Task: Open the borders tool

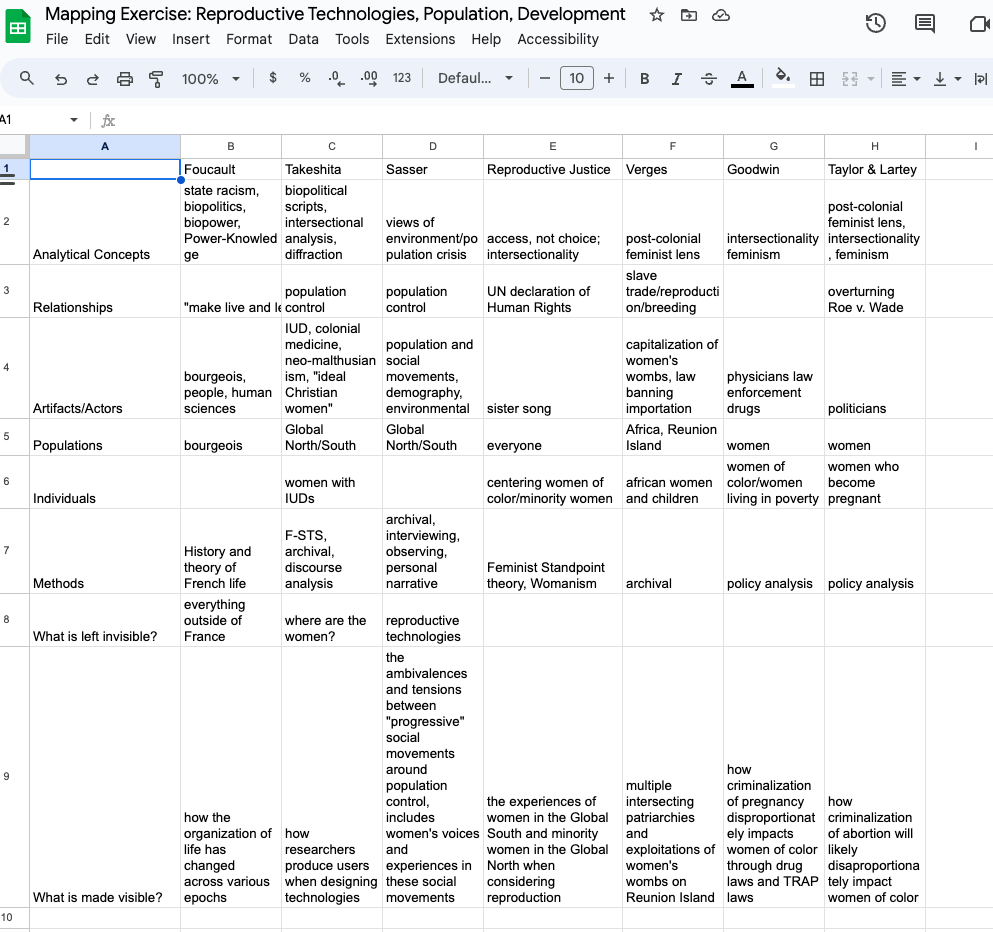Action: click(817, 79)
